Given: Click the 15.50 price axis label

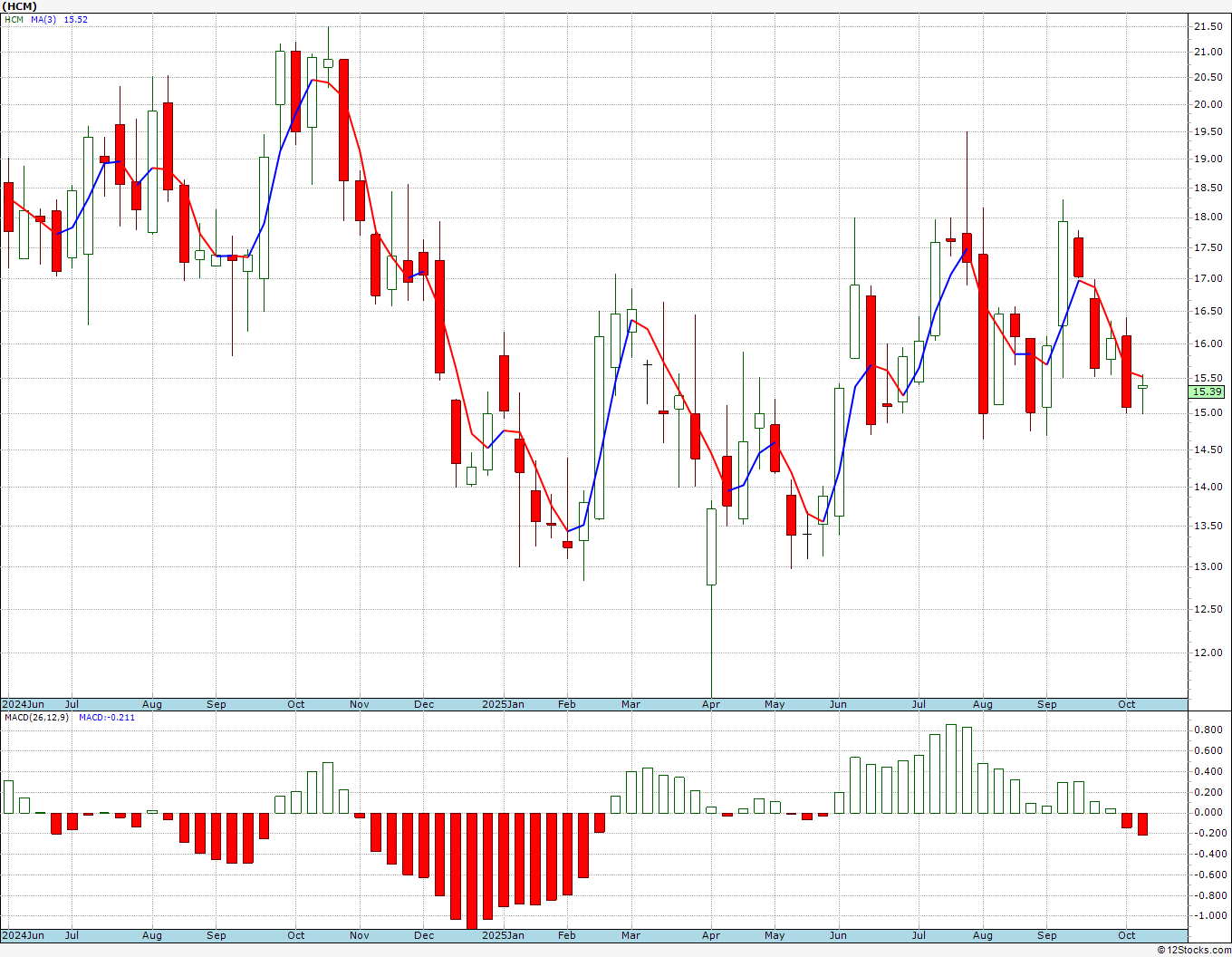Looking at the screenshot, I should click(1207, 379).
